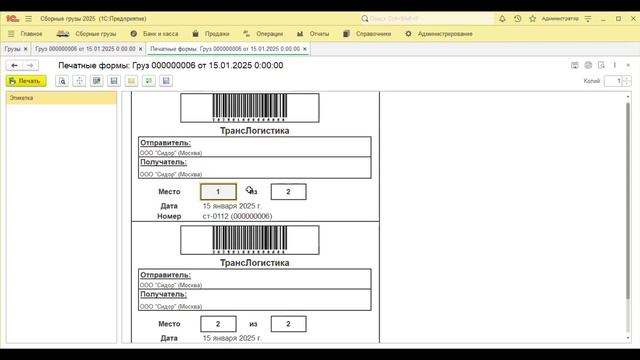Click the first form header icon left of printer

575,65
